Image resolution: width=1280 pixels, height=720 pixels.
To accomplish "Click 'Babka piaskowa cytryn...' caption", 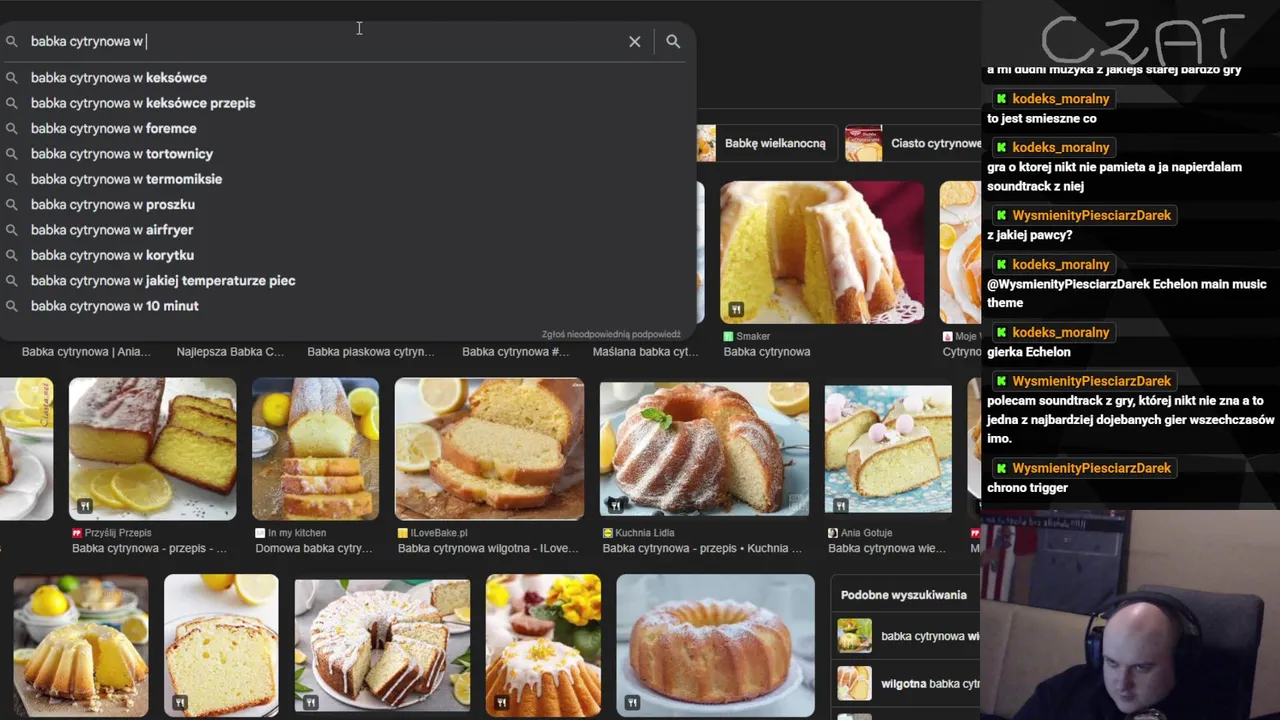I will coord(371,352).
